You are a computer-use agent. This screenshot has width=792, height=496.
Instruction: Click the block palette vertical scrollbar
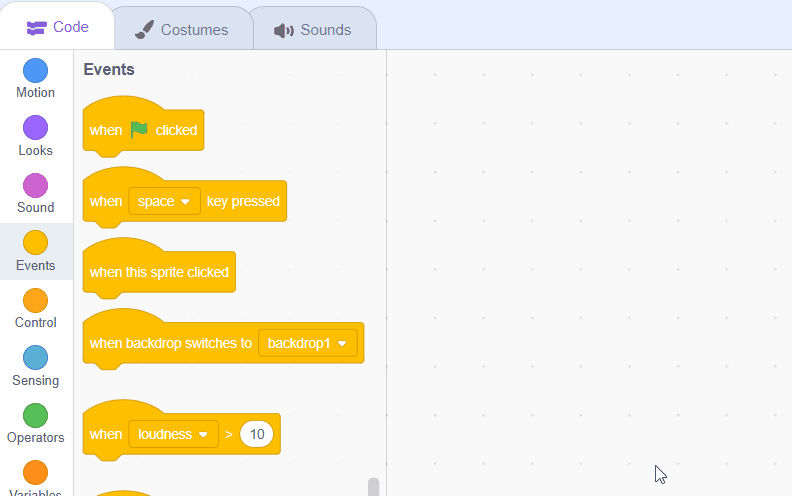[374, 486]
